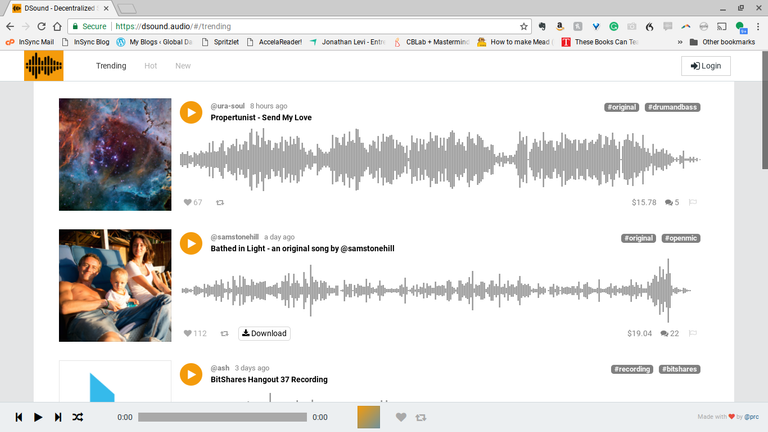Toggle repost icon in bottom player bar
Viewport: 768px width, 432px height.
click(x=421, y=417)
